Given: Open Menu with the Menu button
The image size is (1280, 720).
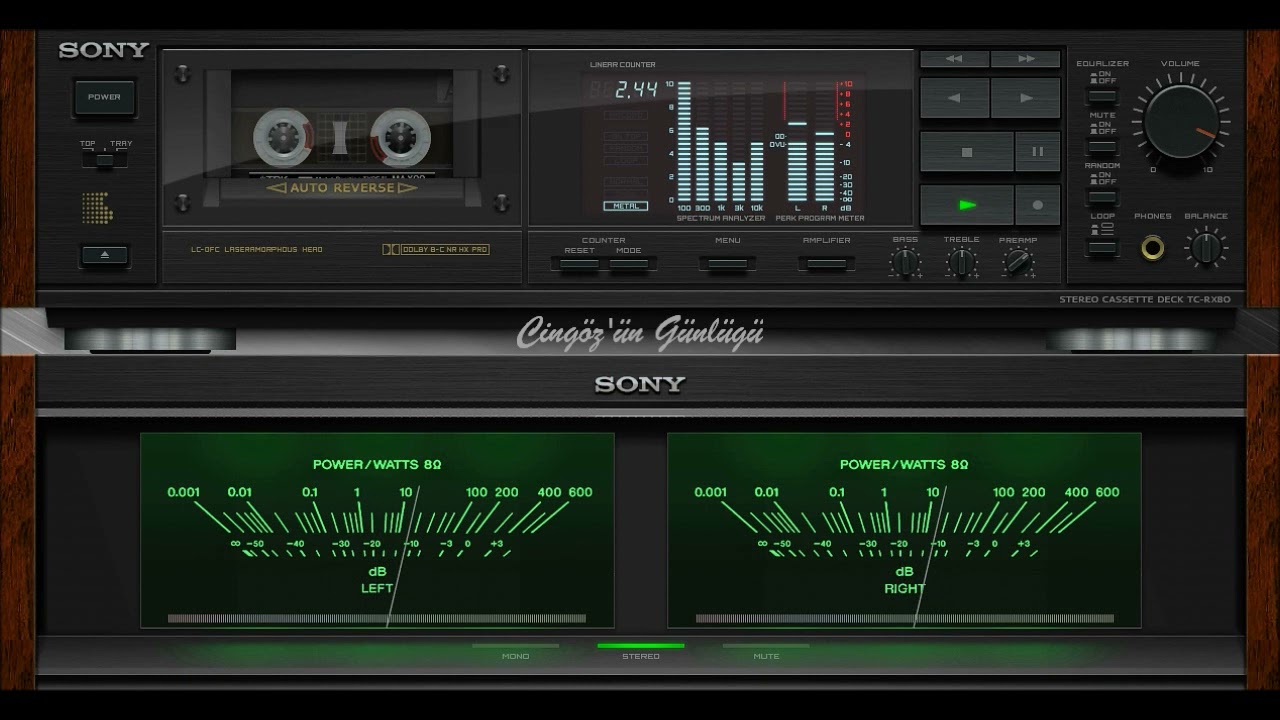Looking at the screenshot, I should point(727,264).
